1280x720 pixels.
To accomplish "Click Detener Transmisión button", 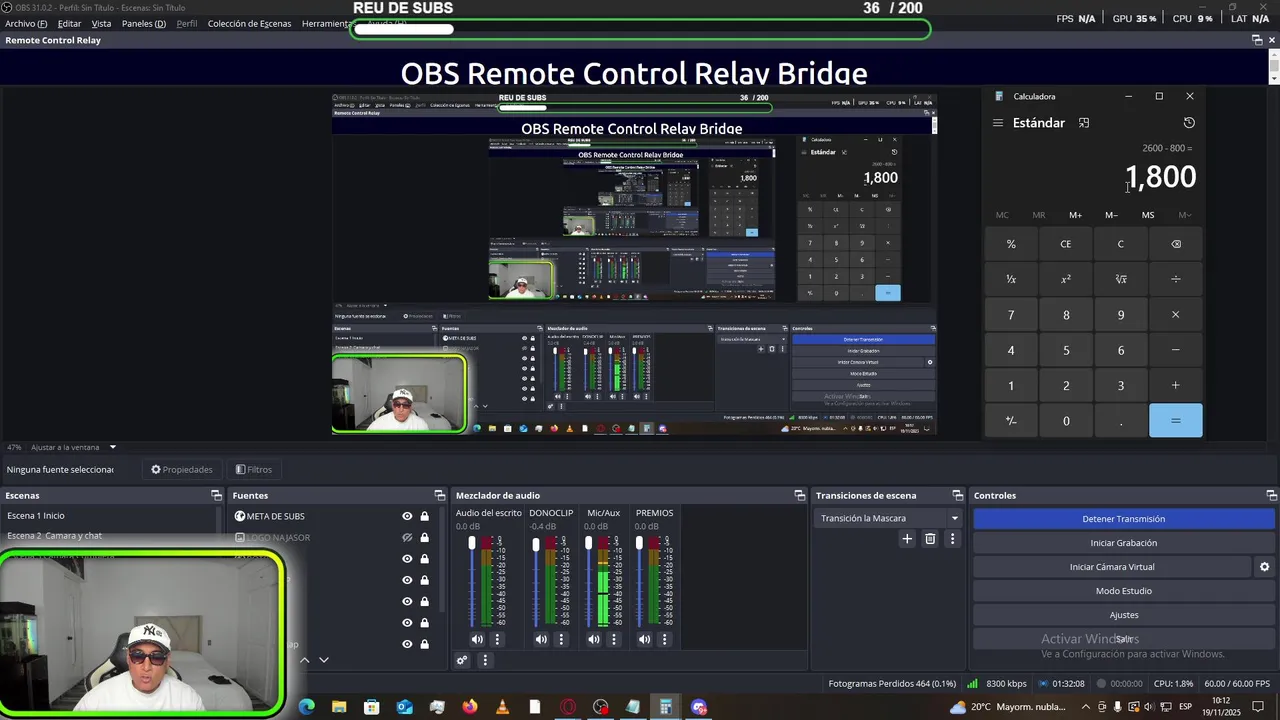I will [1123, 519].
